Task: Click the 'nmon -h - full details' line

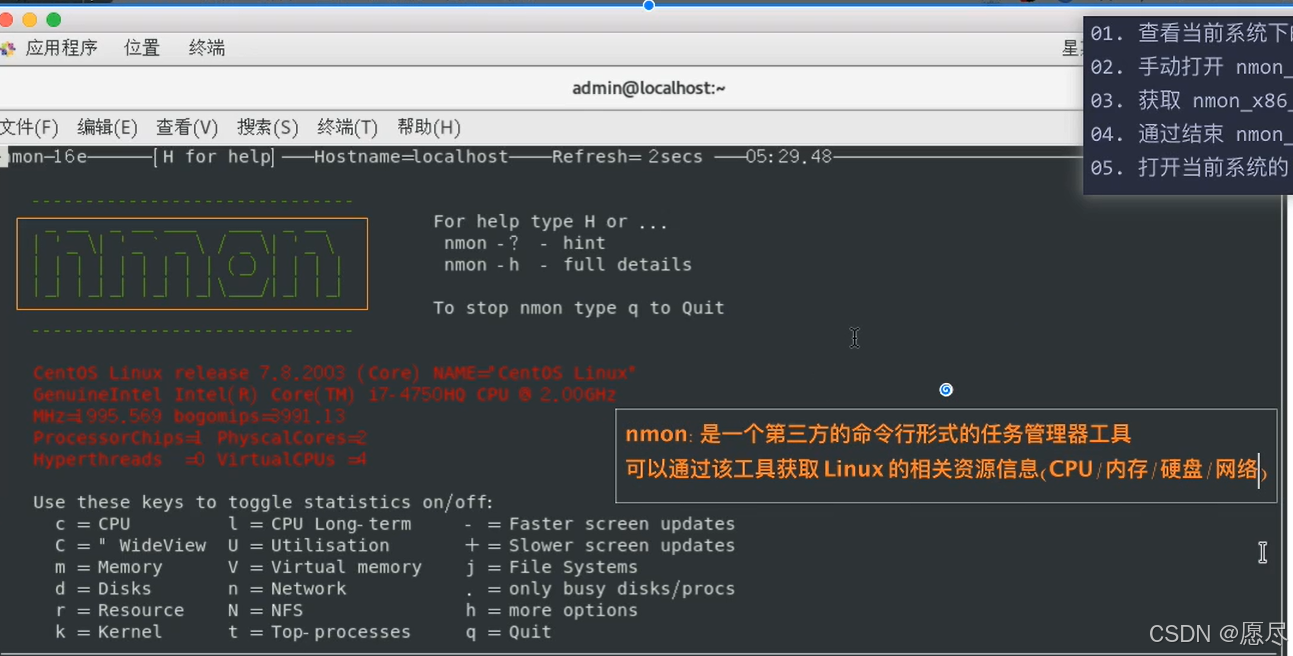Action: [x=568, y=265]
